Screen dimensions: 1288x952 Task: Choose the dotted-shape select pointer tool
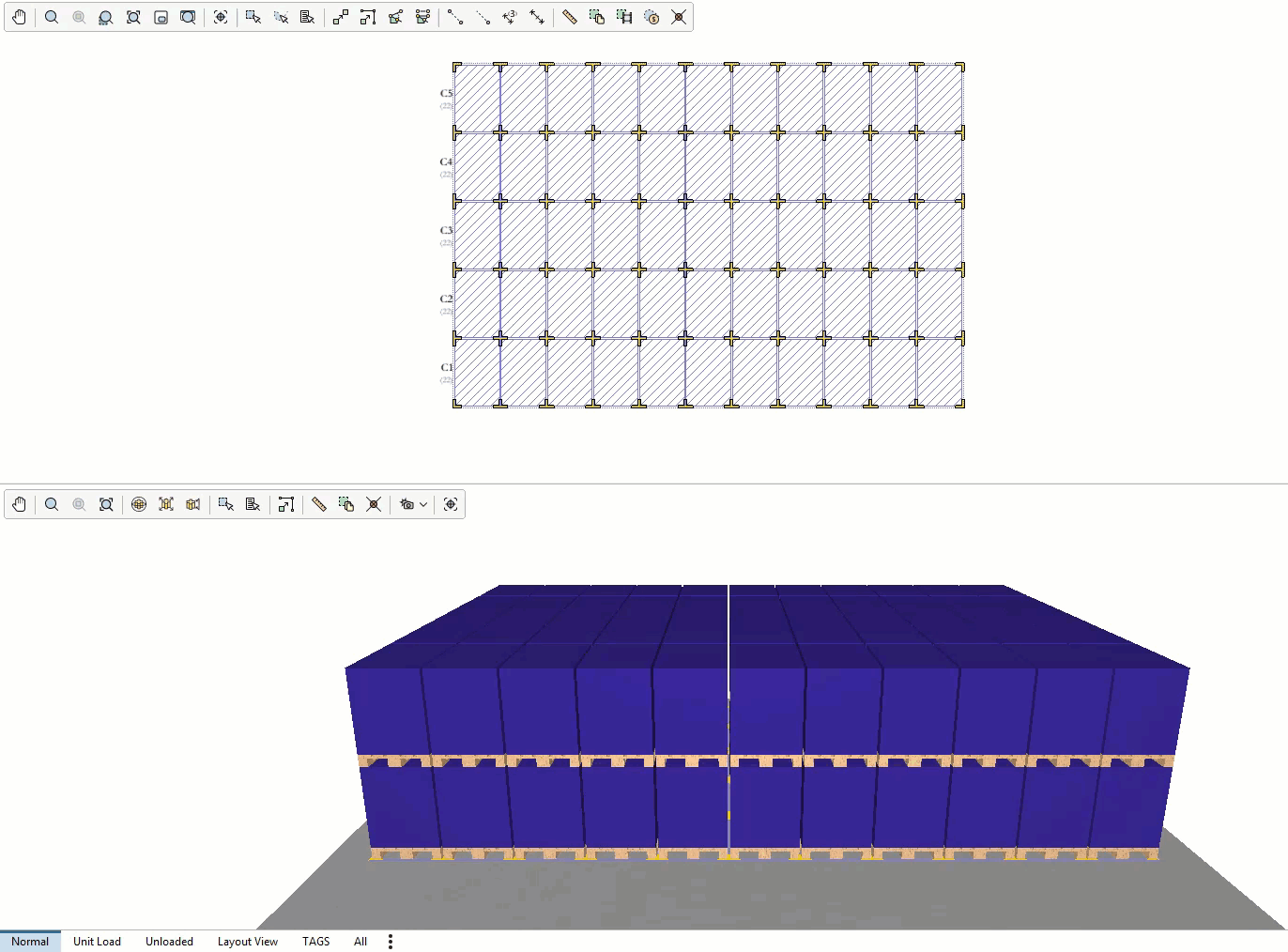(x=280, y=17)
